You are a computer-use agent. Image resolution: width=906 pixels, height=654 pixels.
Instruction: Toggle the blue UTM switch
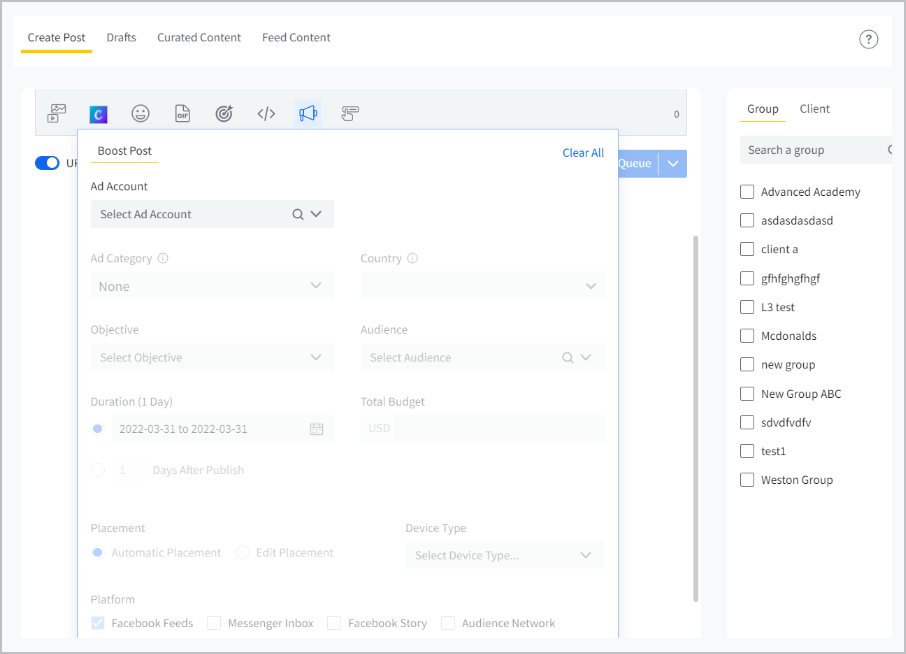47,163
